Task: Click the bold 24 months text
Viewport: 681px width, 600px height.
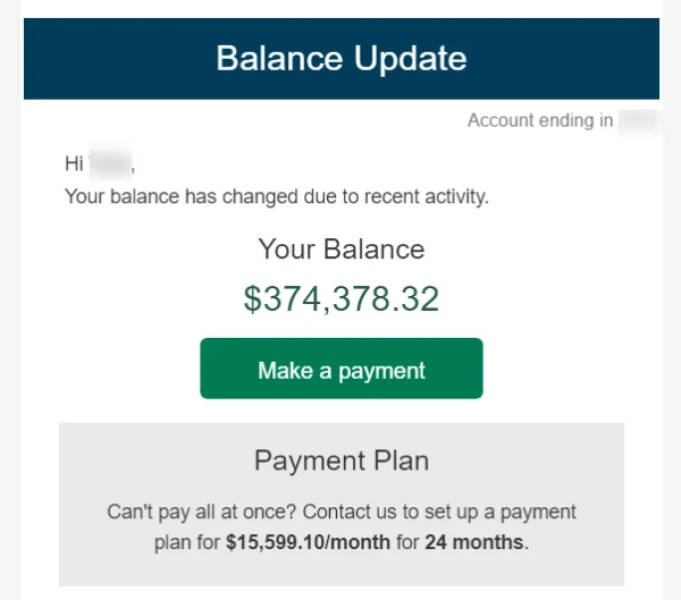Action: pyautogui.click(x=474, y=543)
